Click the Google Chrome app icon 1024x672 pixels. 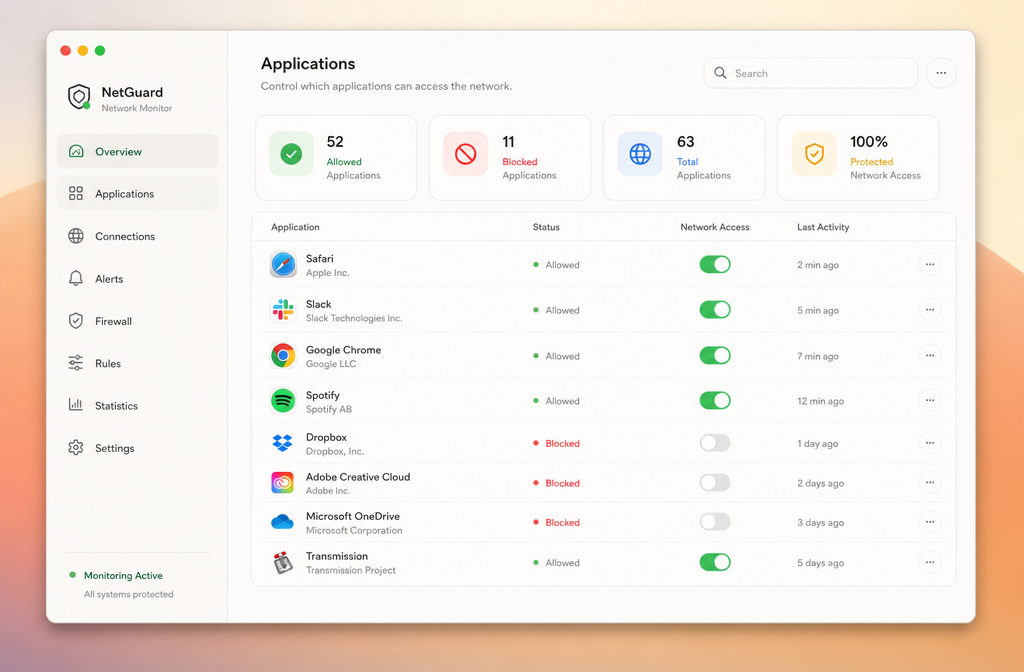coord(283,355)
